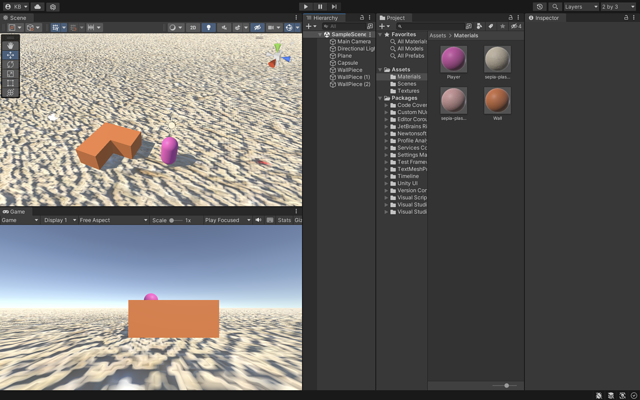Open the Package/Asset Store hexagon icon
The width and height of the screenshot is (640, 400).
click(53, 7)
